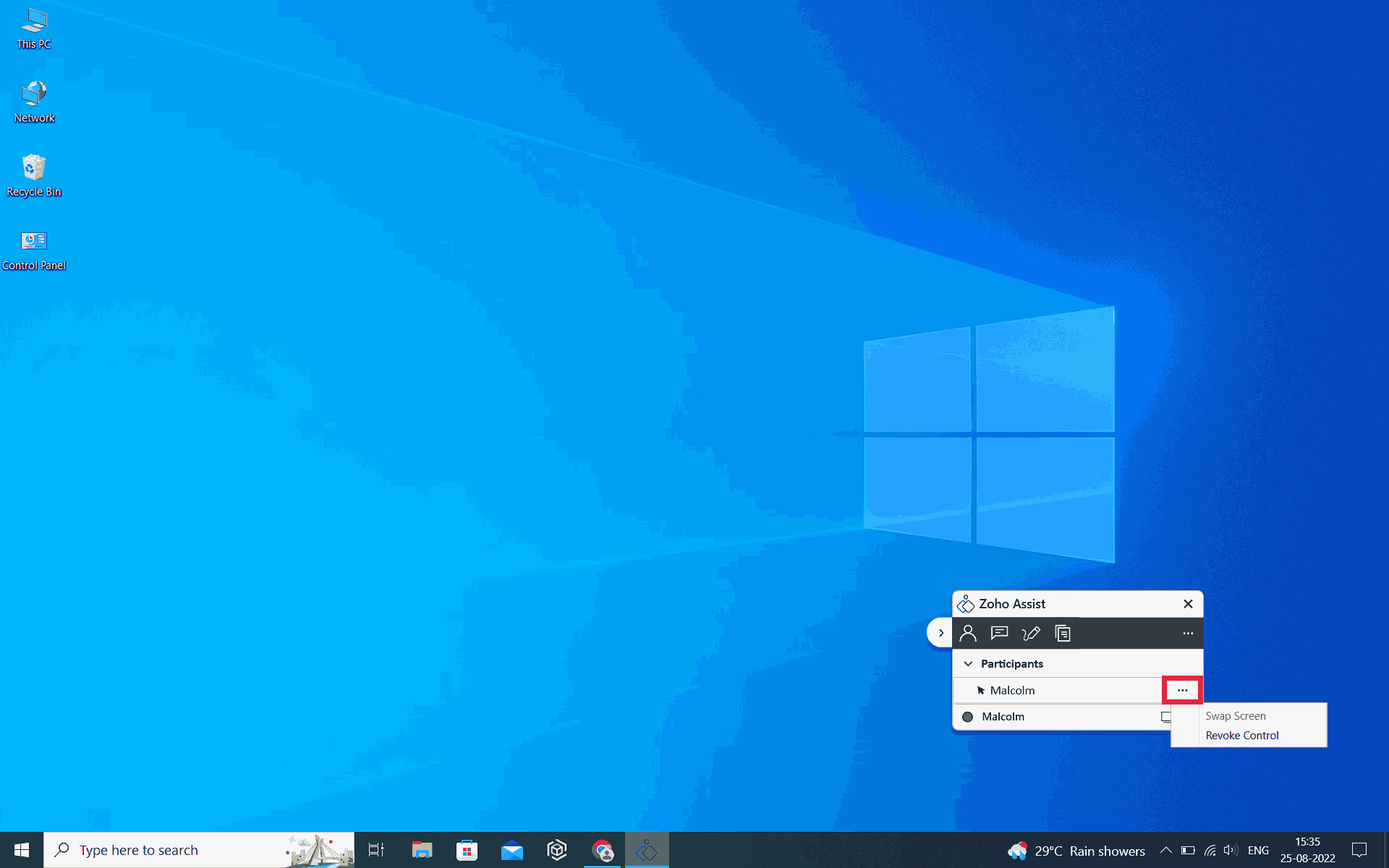Image resolution: width=1389 pixels, height=868 pixels.
Task: Open Google Chrome from the taskbar
Action: coord(602,850)
